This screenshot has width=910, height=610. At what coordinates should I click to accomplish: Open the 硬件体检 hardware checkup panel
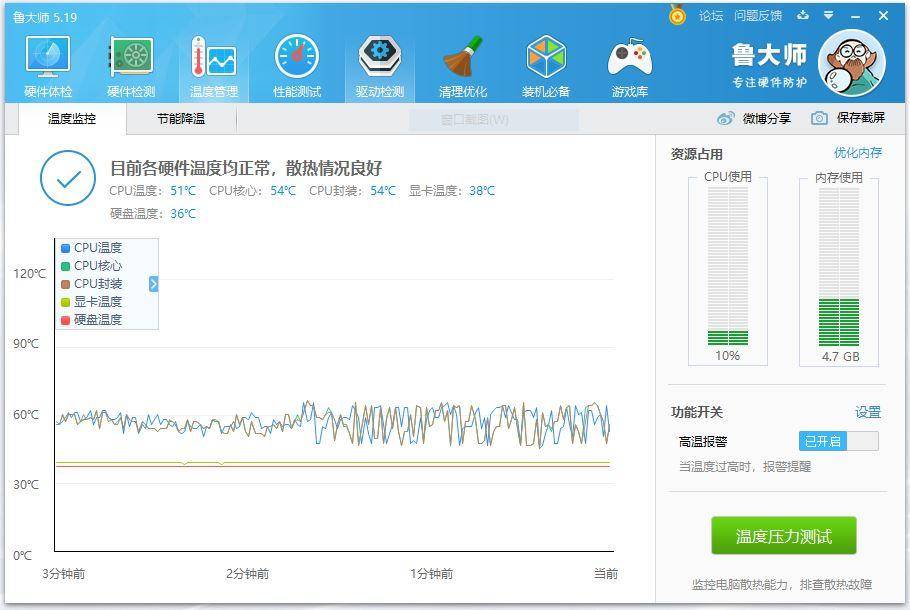point(46,62)
